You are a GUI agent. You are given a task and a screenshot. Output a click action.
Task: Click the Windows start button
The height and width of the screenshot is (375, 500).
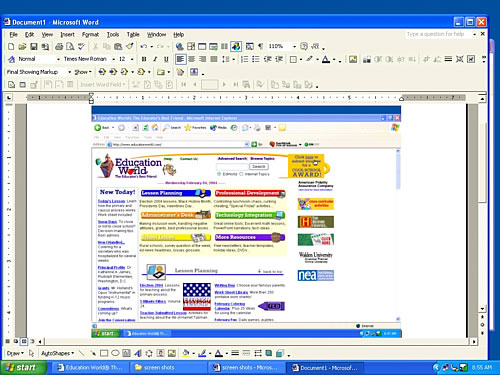click(23, 367)
